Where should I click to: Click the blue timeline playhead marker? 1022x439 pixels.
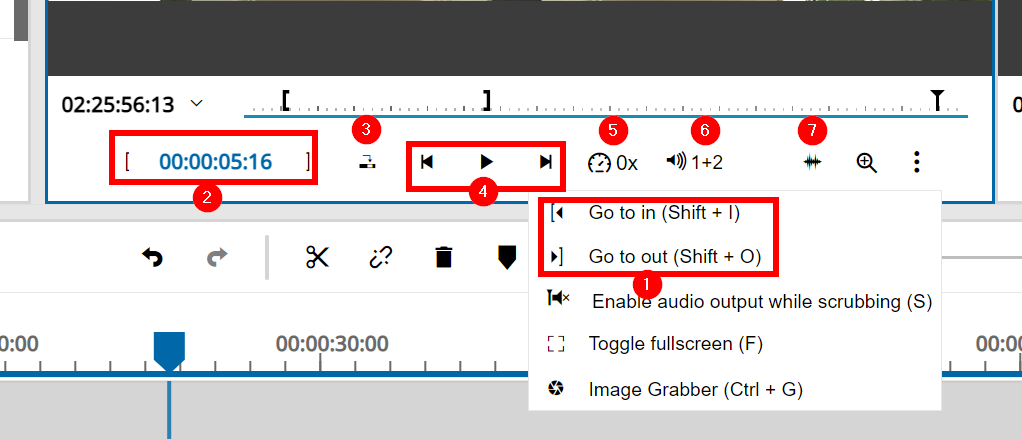(169, 351)
